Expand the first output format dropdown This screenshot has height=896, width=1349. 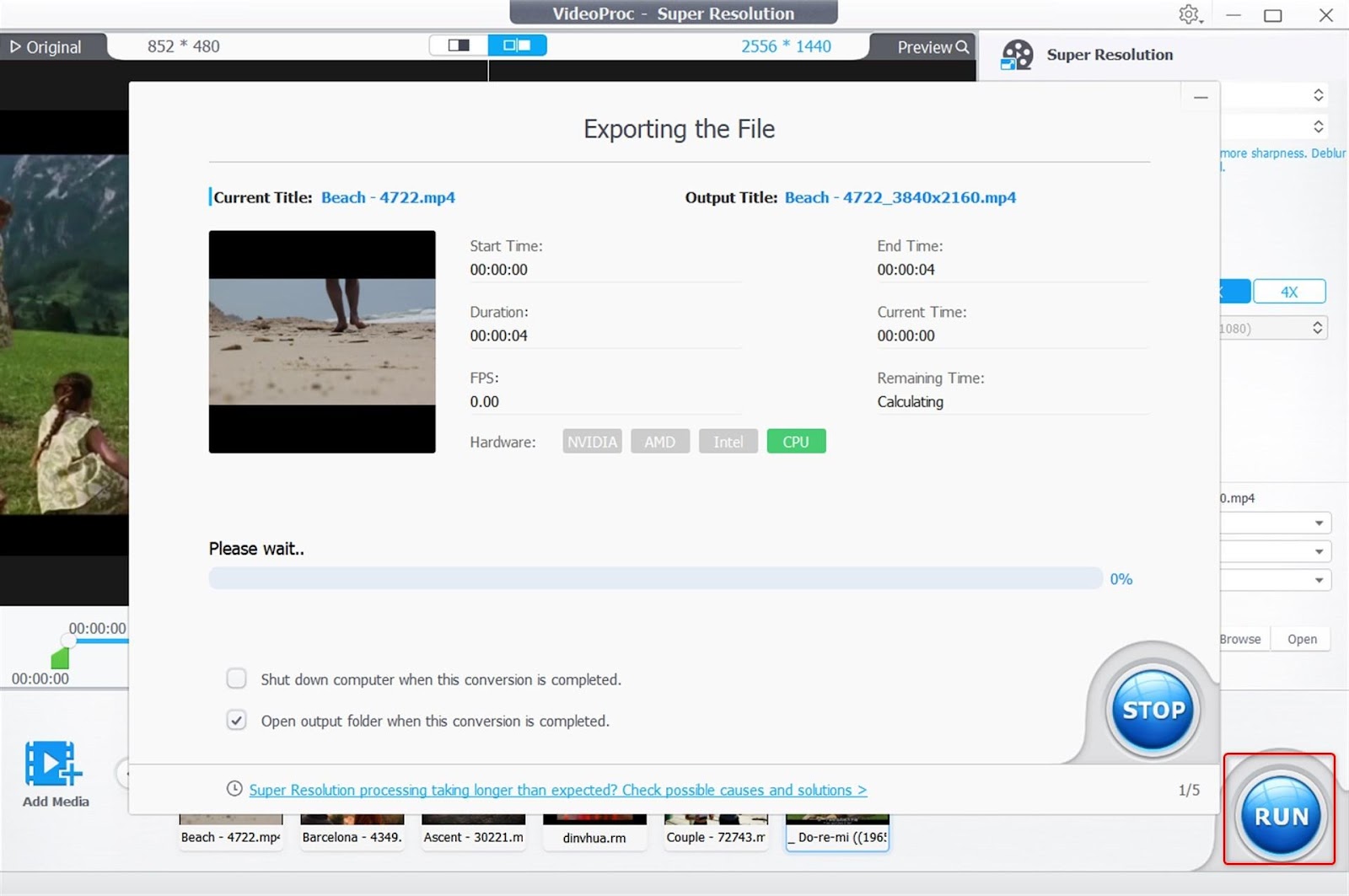1320,522
